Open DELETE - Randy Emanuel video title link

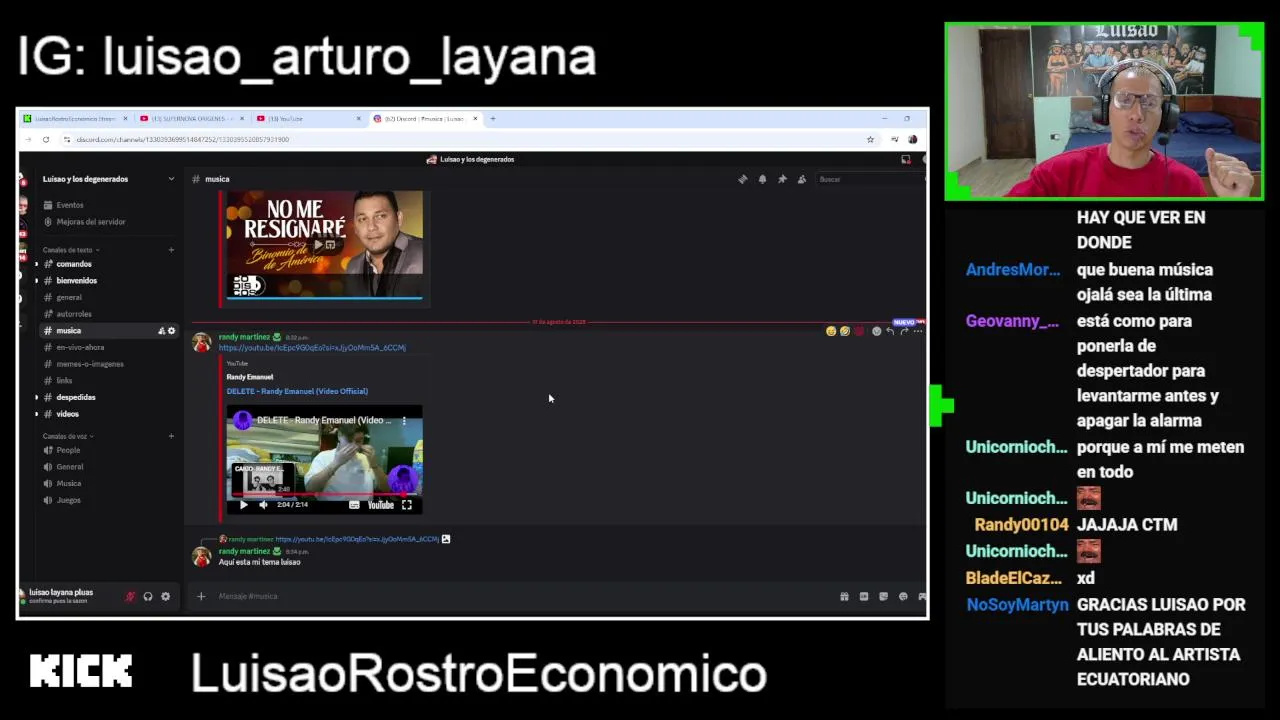(x=297, y=391)
